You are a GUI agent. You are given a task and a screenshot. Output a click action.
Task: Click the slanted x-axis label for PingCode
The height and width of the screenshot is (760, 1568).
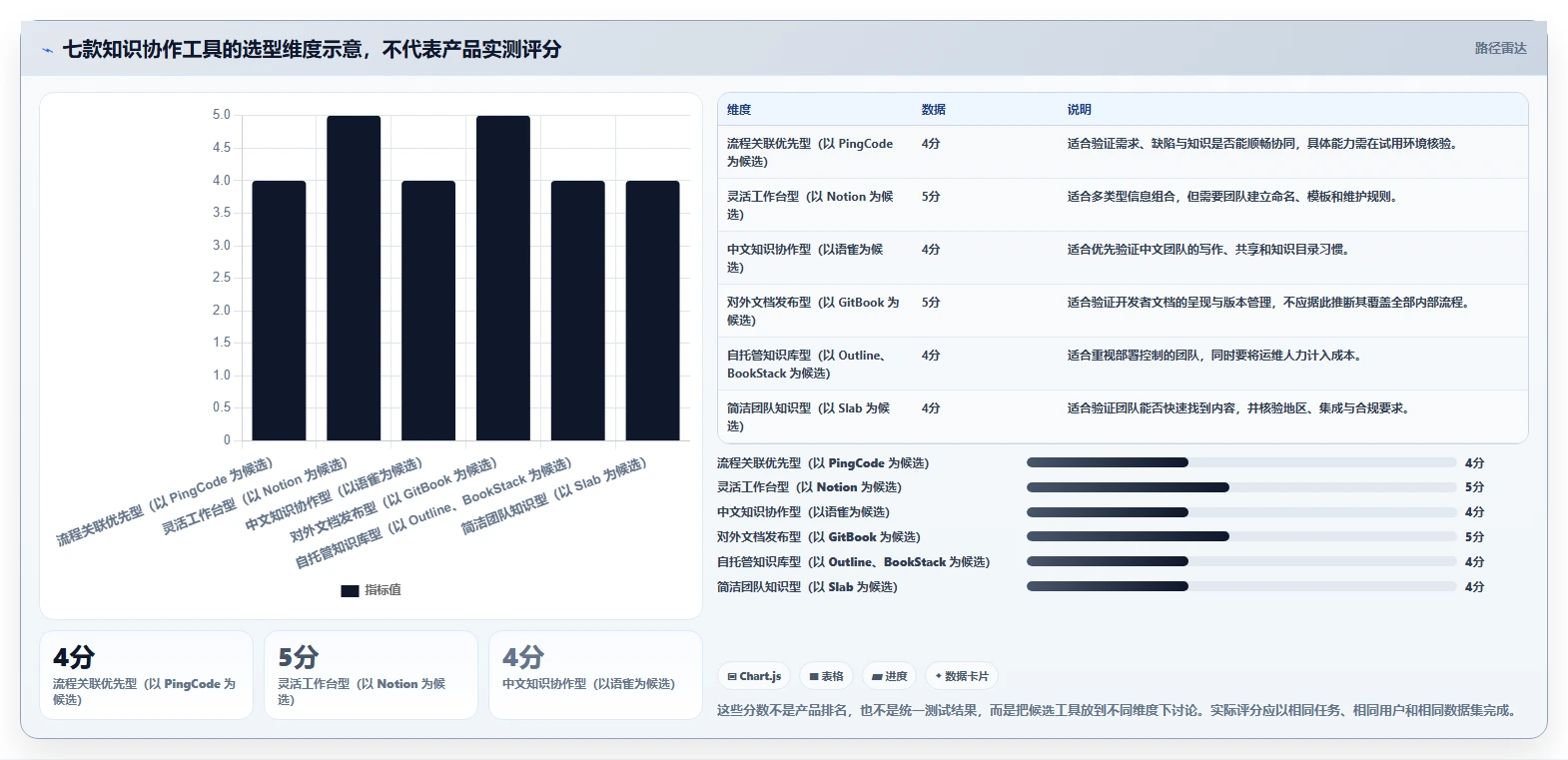coord(165,501)
